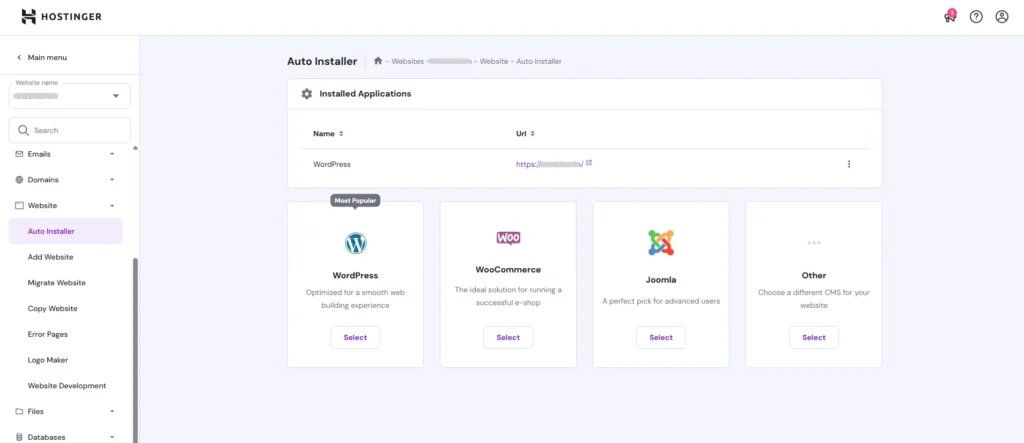
Task: Click the Installed Applications heading
Action: [x=365, y=93]
